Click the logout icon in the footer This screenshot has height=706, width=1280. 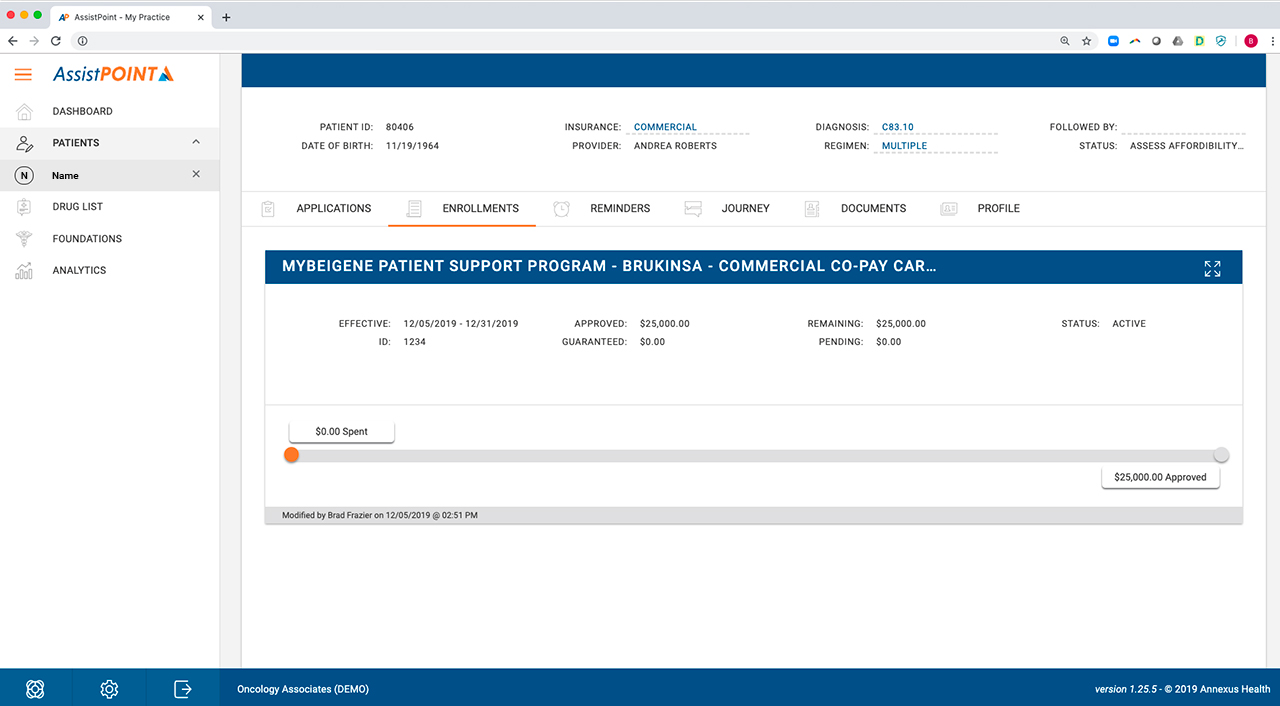point(182,689)
